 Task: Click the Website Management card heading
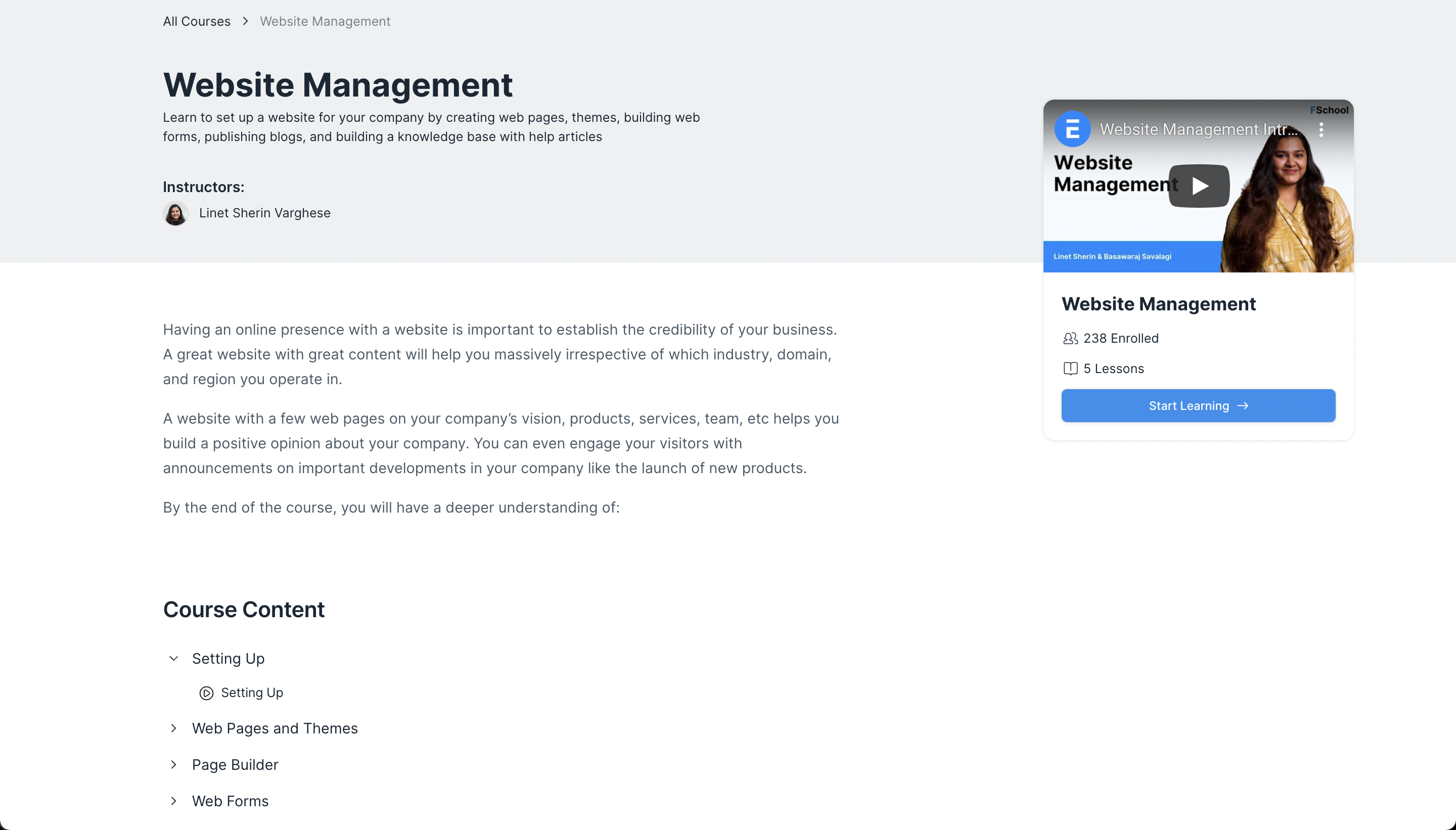[x=1158, y=304]
